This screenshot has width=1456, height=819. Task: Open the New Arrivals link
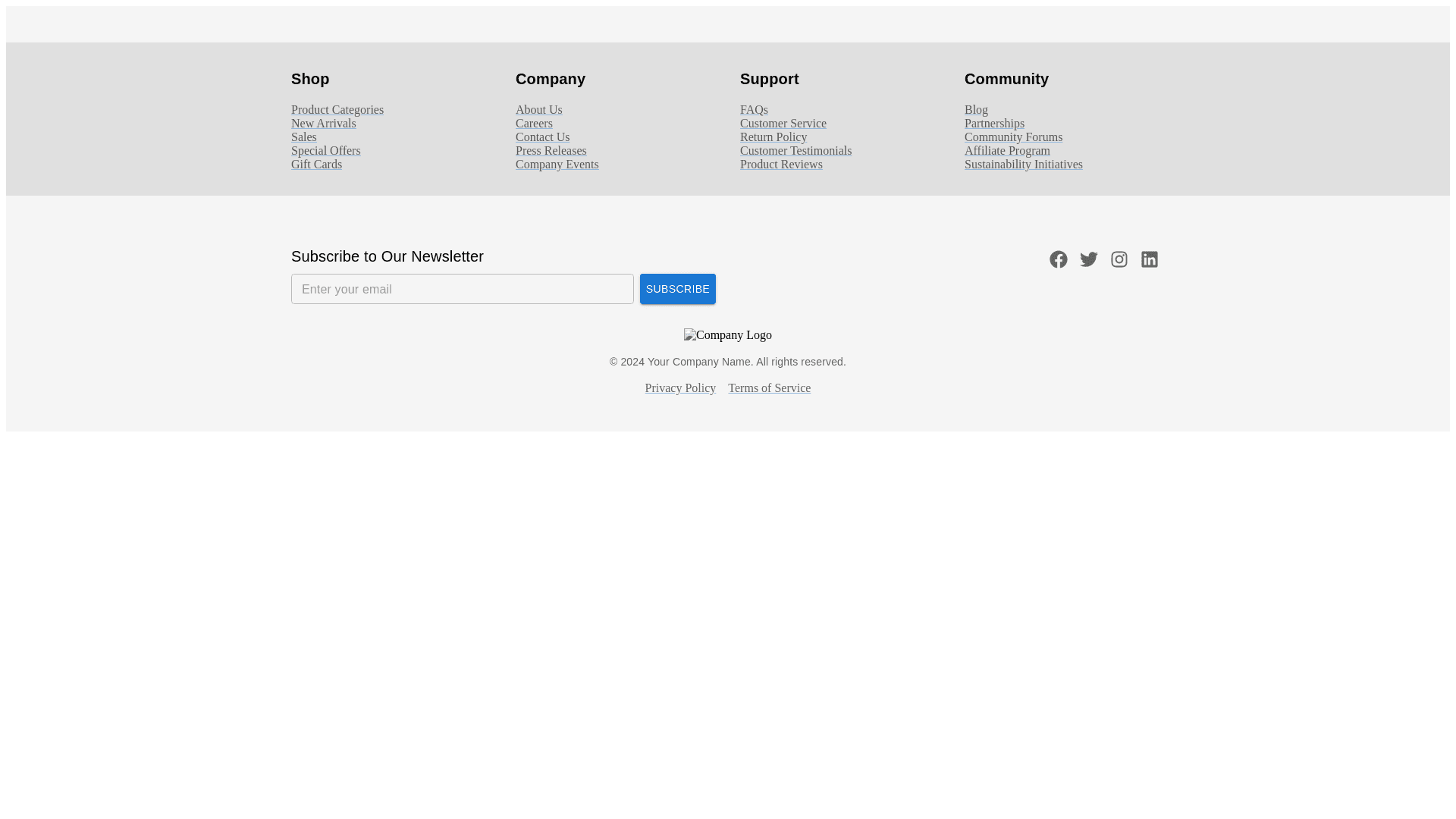(323, 124)
